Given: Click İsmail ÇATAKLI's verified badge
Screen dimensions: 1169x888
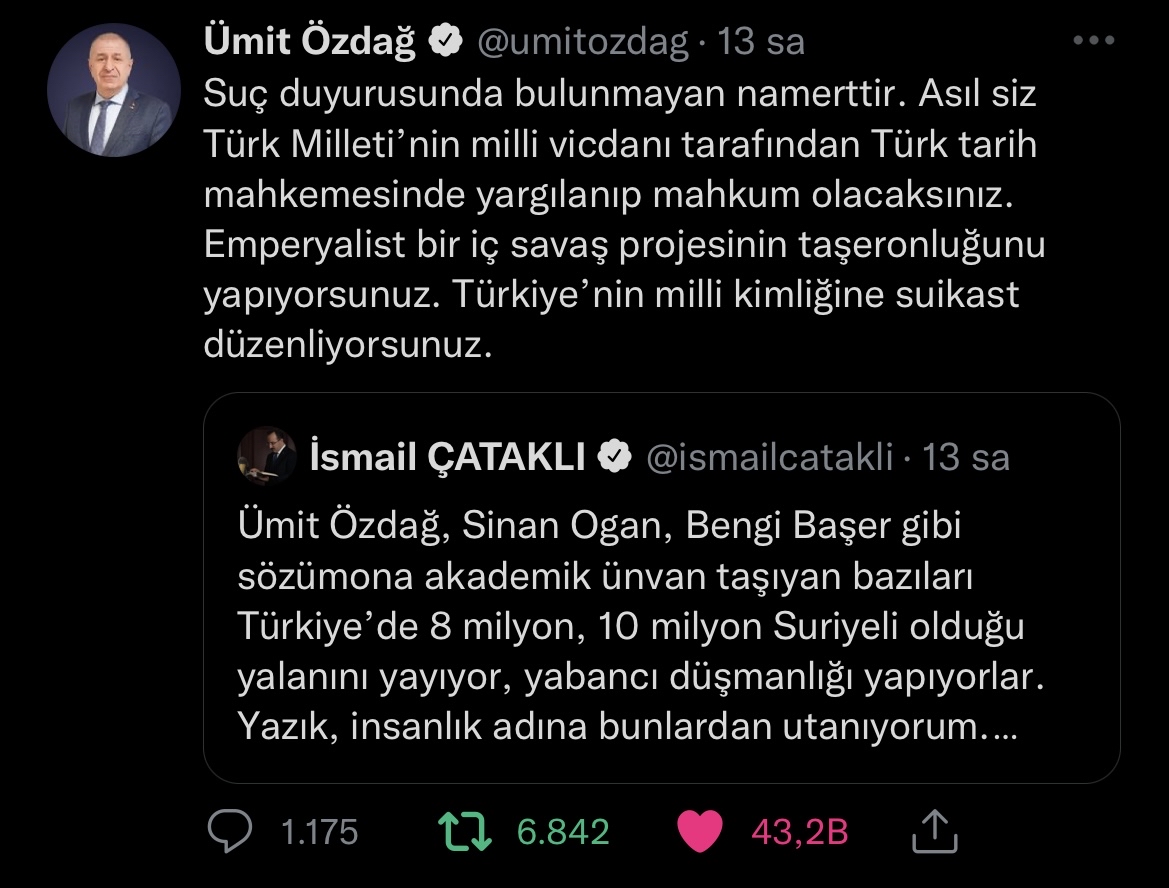Looking at the screenshot, I should coord(614,458).
